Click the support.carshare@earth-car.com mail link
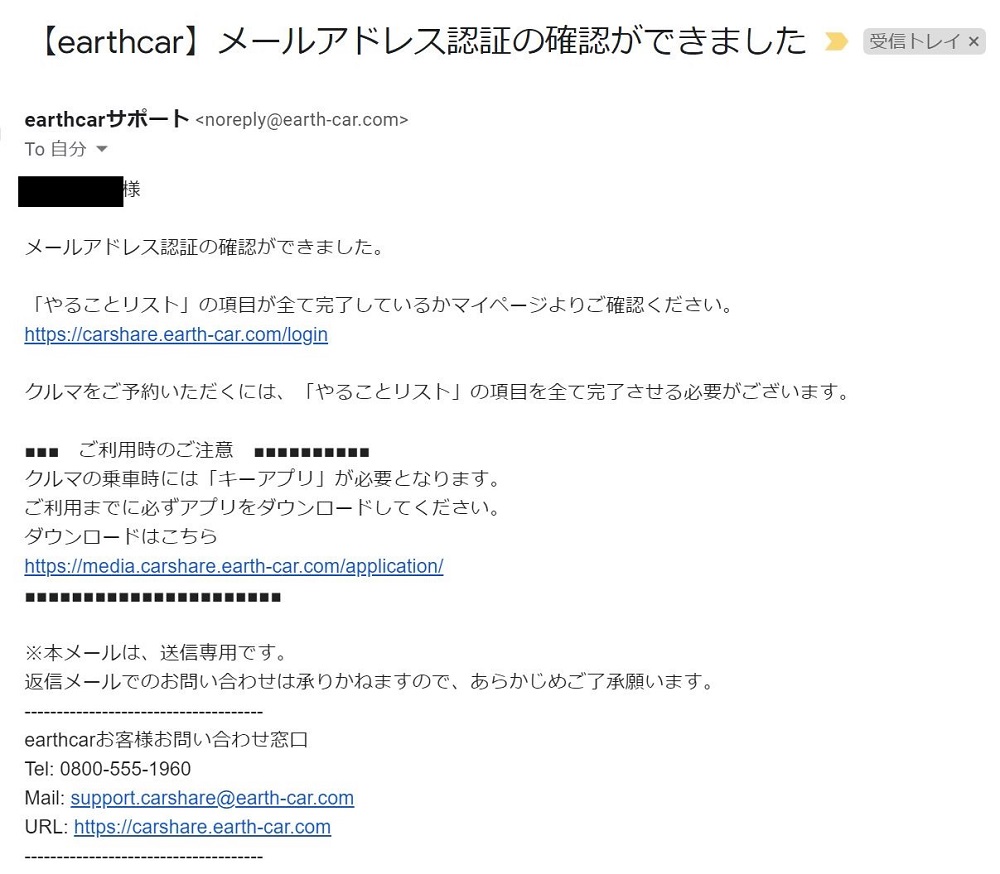 (x=212, y=797)
